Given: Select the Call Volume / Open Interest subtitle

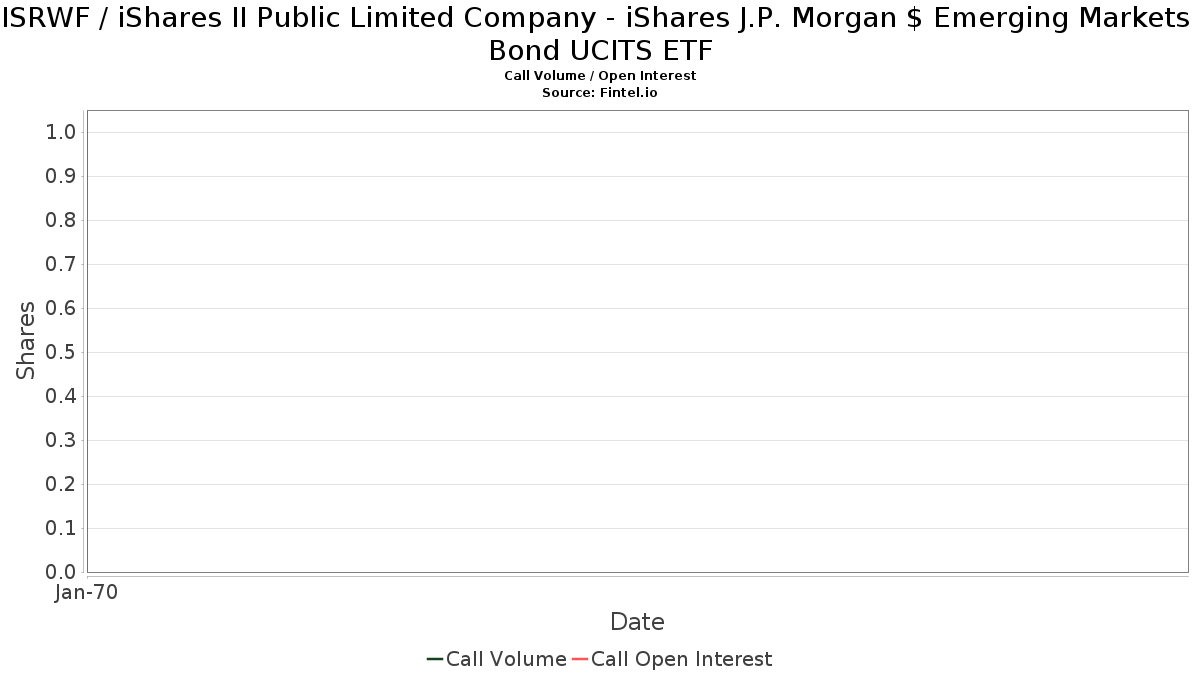Looking at the screenshot, I should (600, 75).
